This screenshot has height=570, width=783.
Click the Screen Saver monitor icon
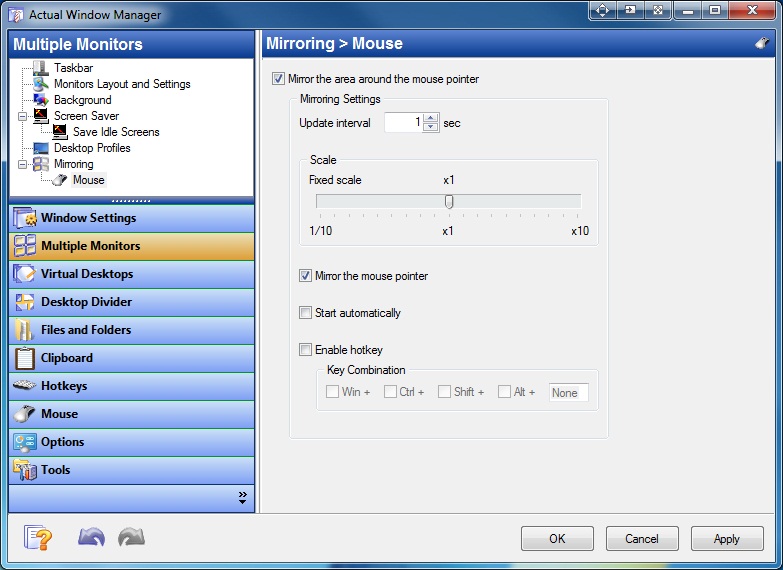pos(40,116)
